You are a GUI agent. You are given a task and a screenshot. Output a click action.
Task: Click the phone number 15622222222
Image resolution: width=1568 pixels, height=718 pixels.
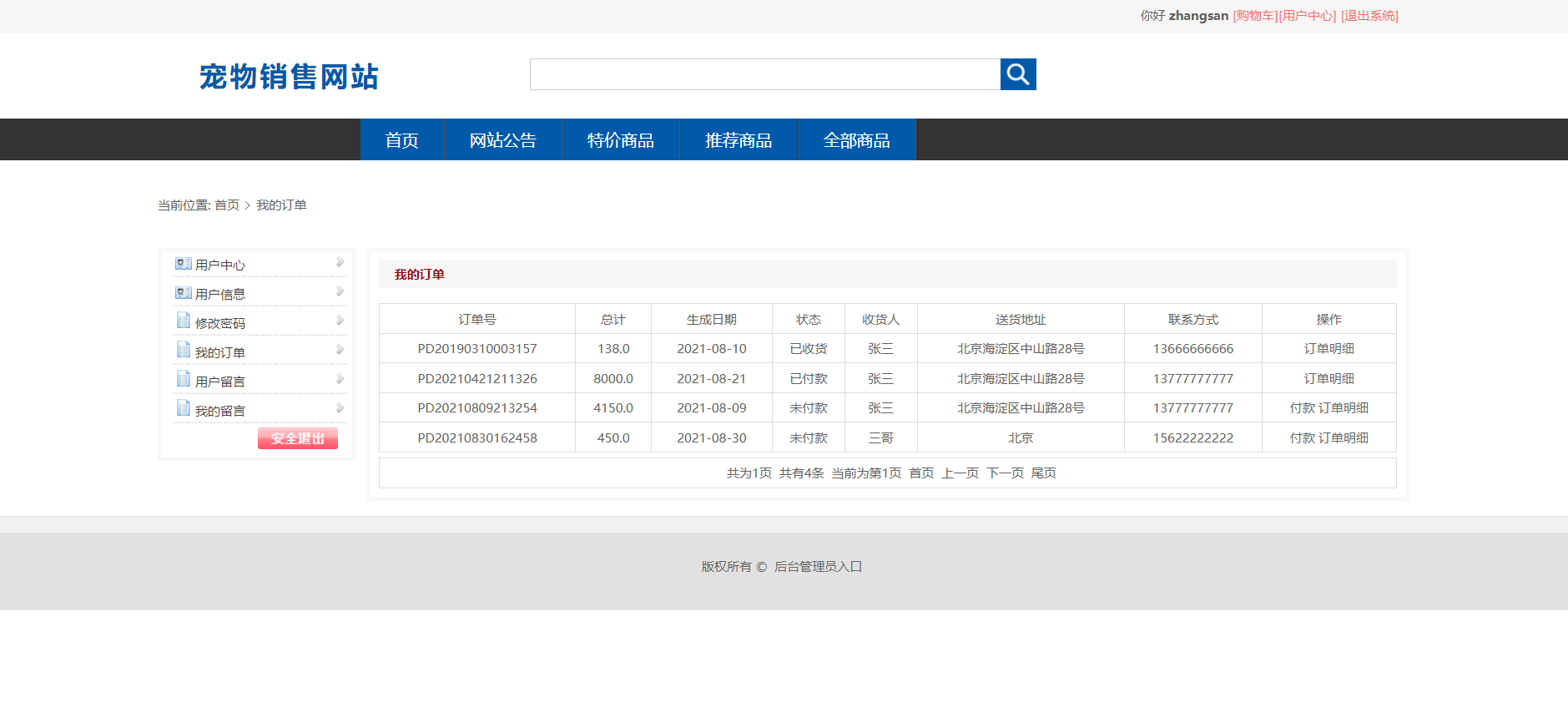1193,437
